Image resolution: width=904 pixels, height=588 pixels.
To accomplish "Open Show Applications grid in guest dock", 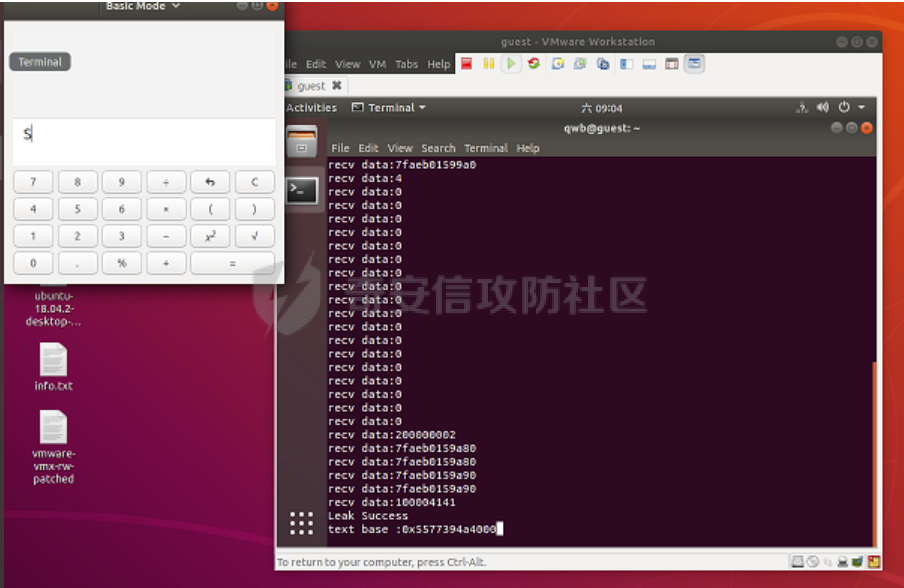I will click(302, 523).
